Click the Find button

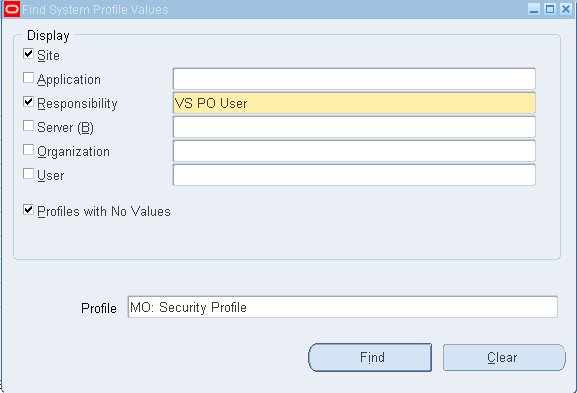pyautogui.click(x=370, y=357)
